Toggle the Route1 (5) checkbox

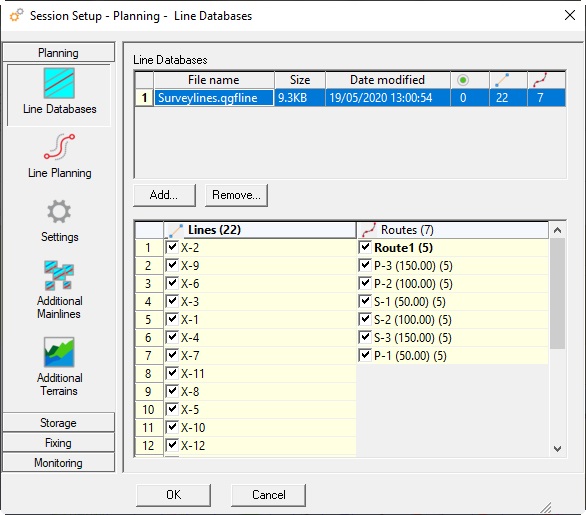pyautogui.click(x=364, y=247)
